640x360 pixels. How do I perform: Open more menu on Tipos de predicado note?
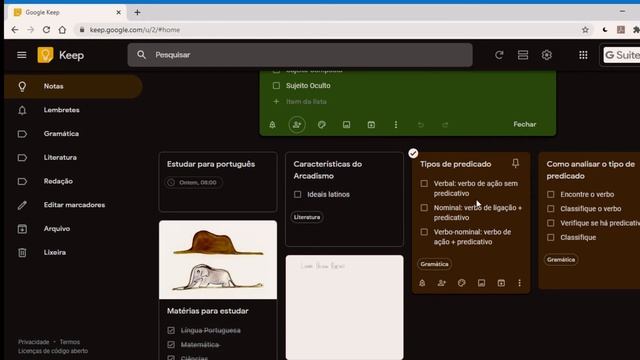tap(519, 283)
